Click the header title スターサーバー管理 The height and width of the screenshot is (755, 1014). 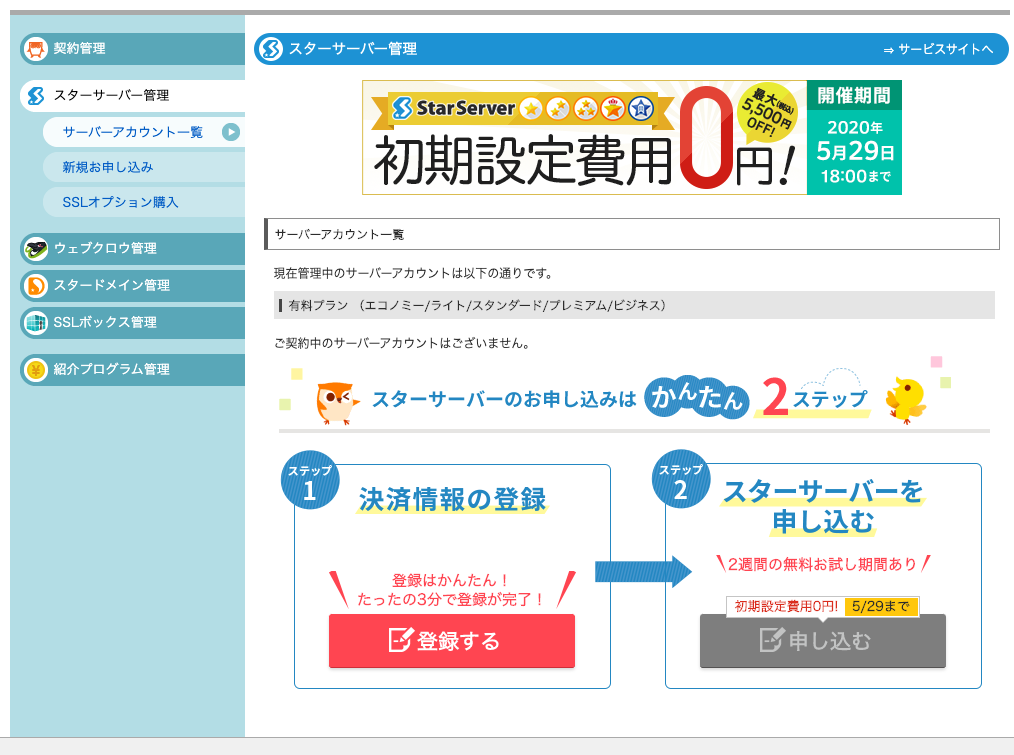pyautogui.click(x=352, y=49)
